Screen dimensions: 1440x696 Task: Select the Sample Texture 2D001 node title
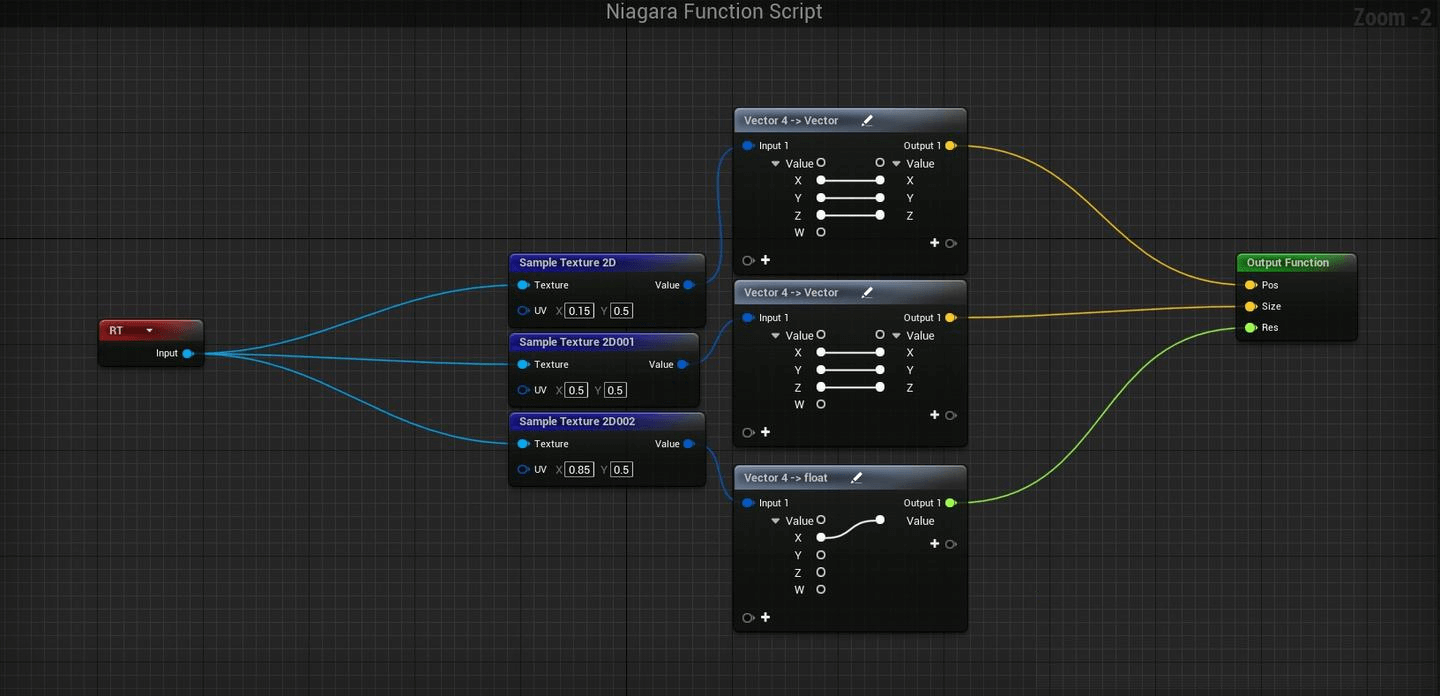(x=577, y=342)
